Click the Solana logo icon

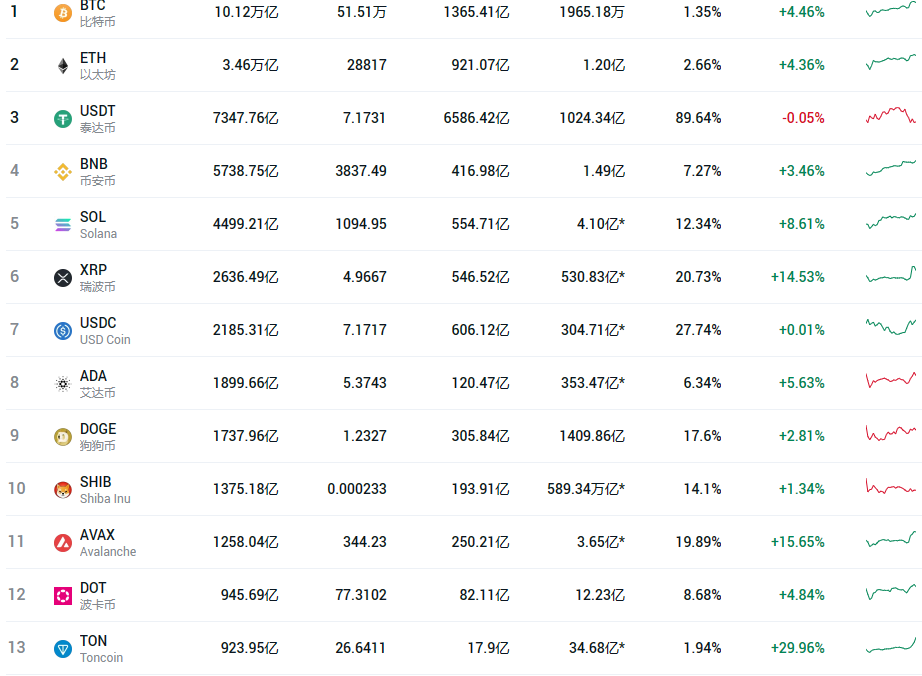63,225
